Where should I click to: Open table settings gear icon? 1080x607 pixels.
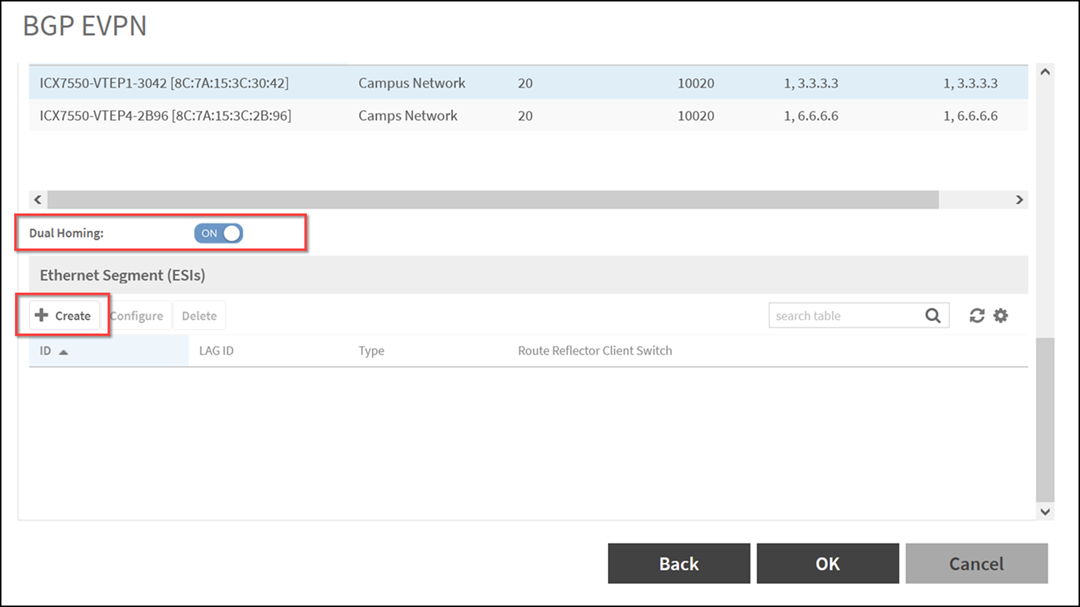pos(1001,316)
